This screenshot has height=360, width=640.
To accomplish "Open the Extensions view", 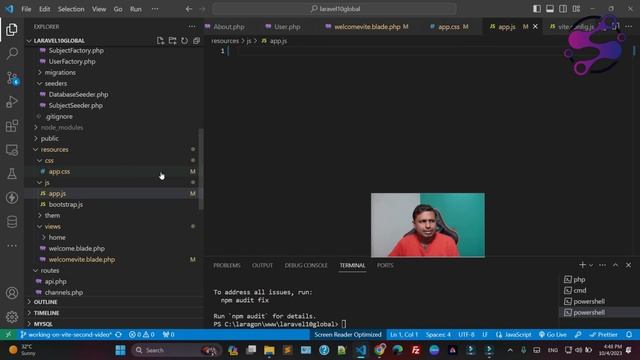I will pos(12,126).
